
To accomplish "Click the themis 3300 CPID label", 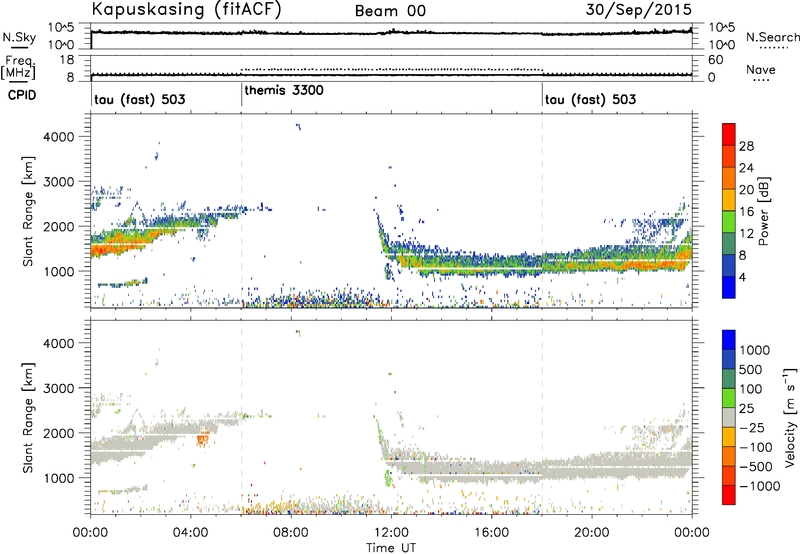I will 284,91.
